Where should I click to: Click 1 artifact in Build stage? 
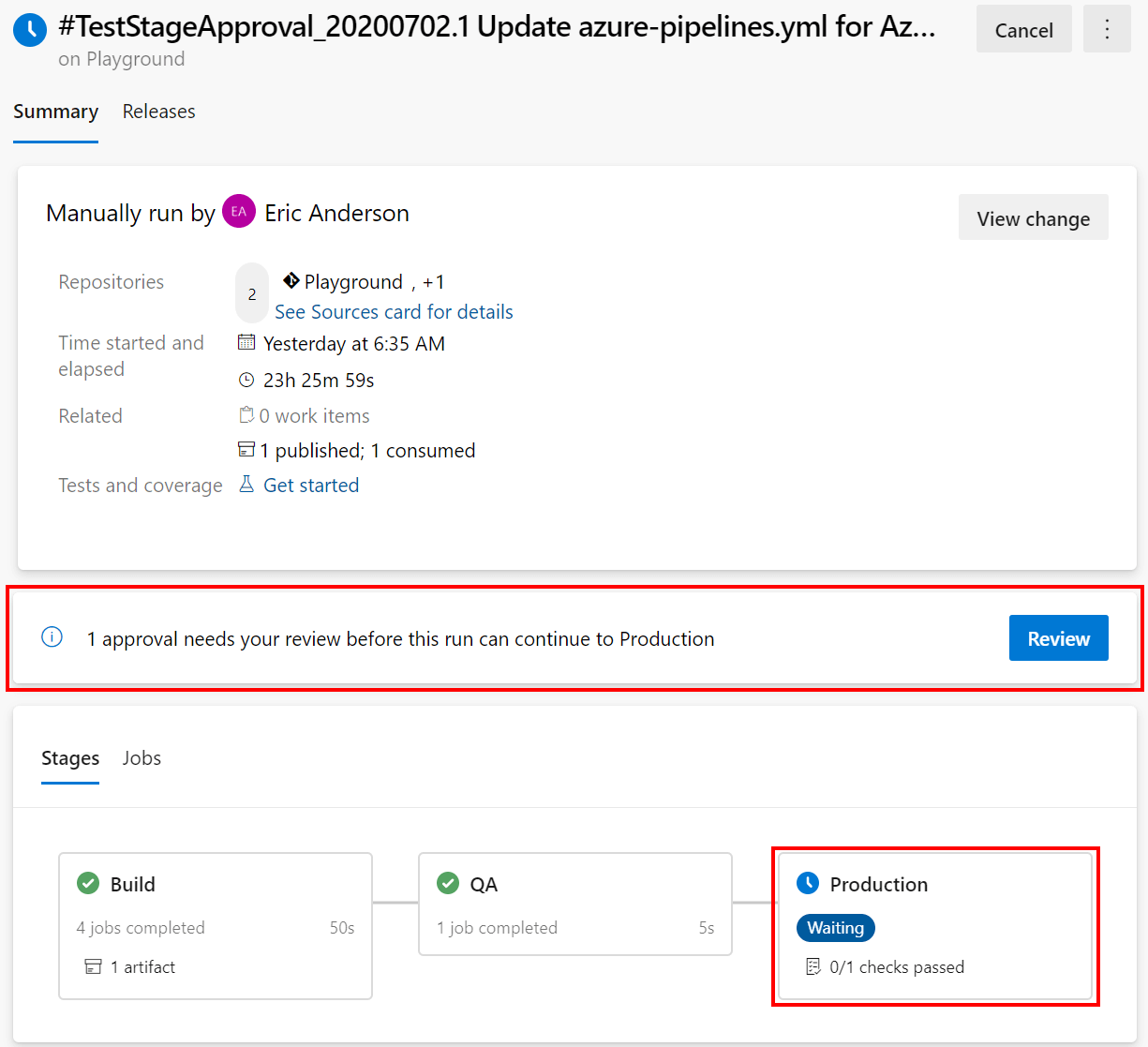(142, 966)
